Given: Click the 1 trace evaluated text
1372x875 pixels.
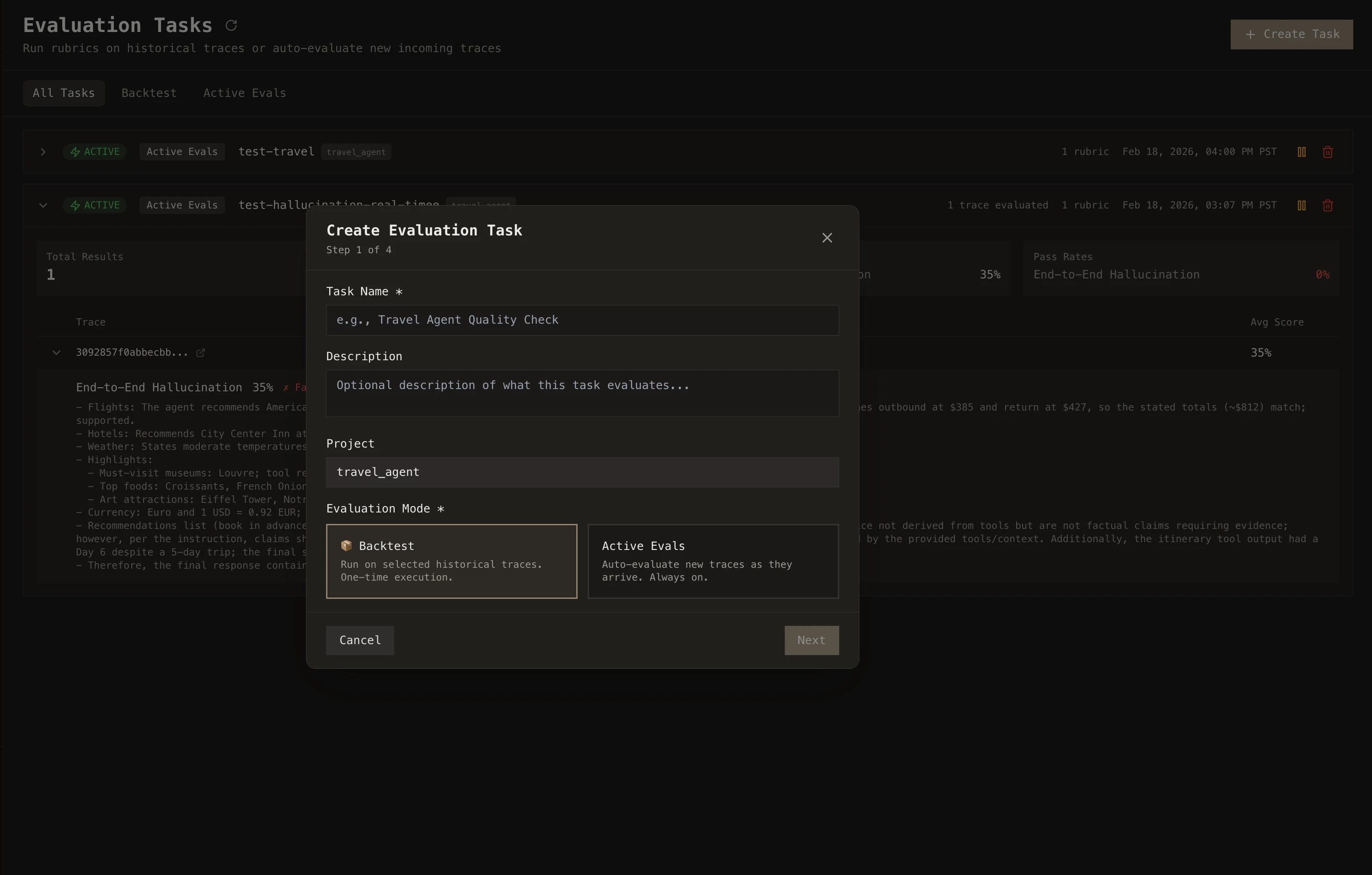Looking at the screenshot, I should click(997, 205).
